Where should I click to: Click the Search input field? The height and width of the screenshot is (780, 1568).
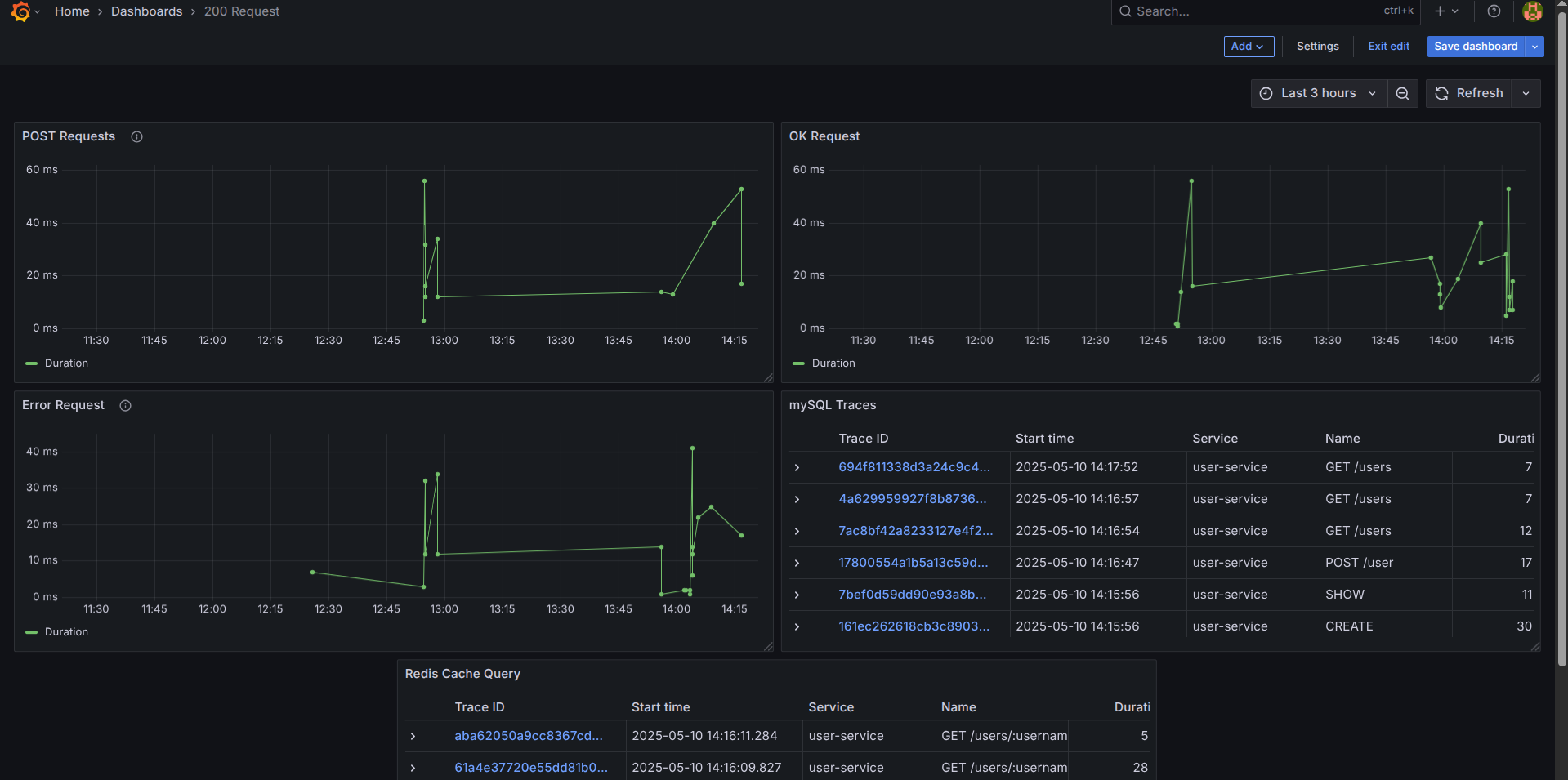click(x=1266, y=11)
